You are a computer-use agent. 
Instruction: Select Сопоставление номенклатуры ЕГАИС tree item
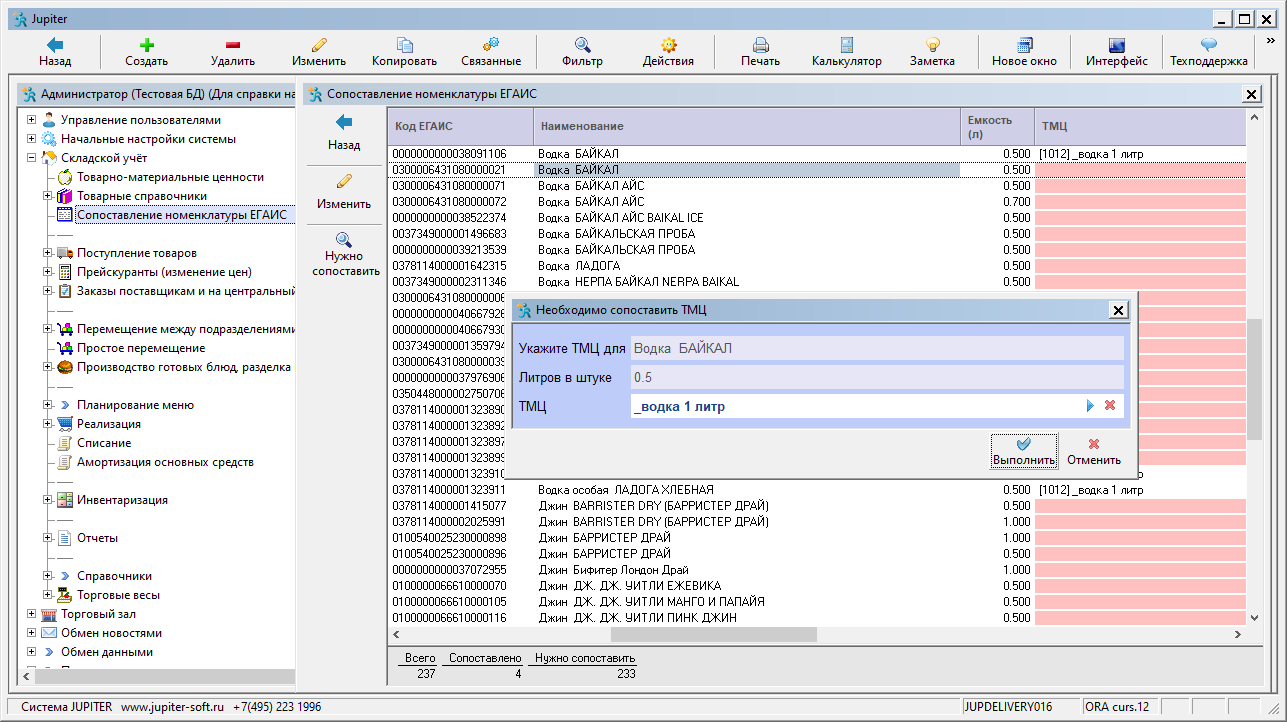[x=182, y=215]
